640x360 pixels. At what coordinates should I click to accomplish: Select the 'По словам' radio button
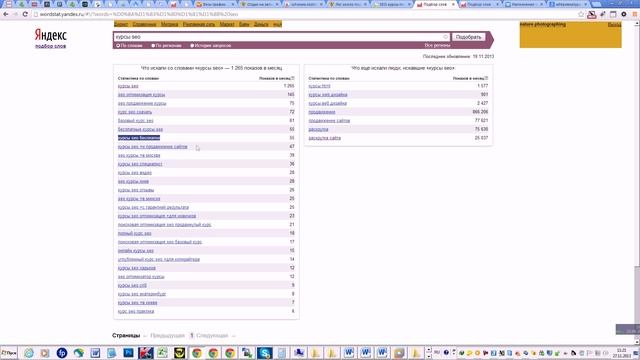click(x=118, y=46)
